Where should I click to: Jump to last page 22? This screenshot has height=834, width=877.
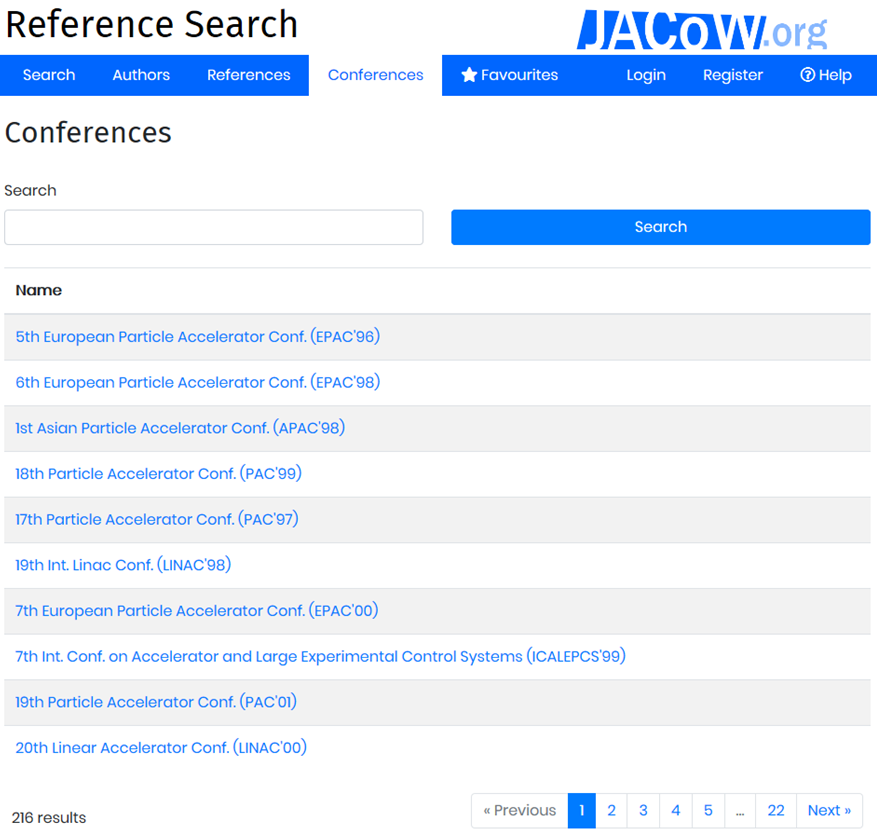coord(776,811)
